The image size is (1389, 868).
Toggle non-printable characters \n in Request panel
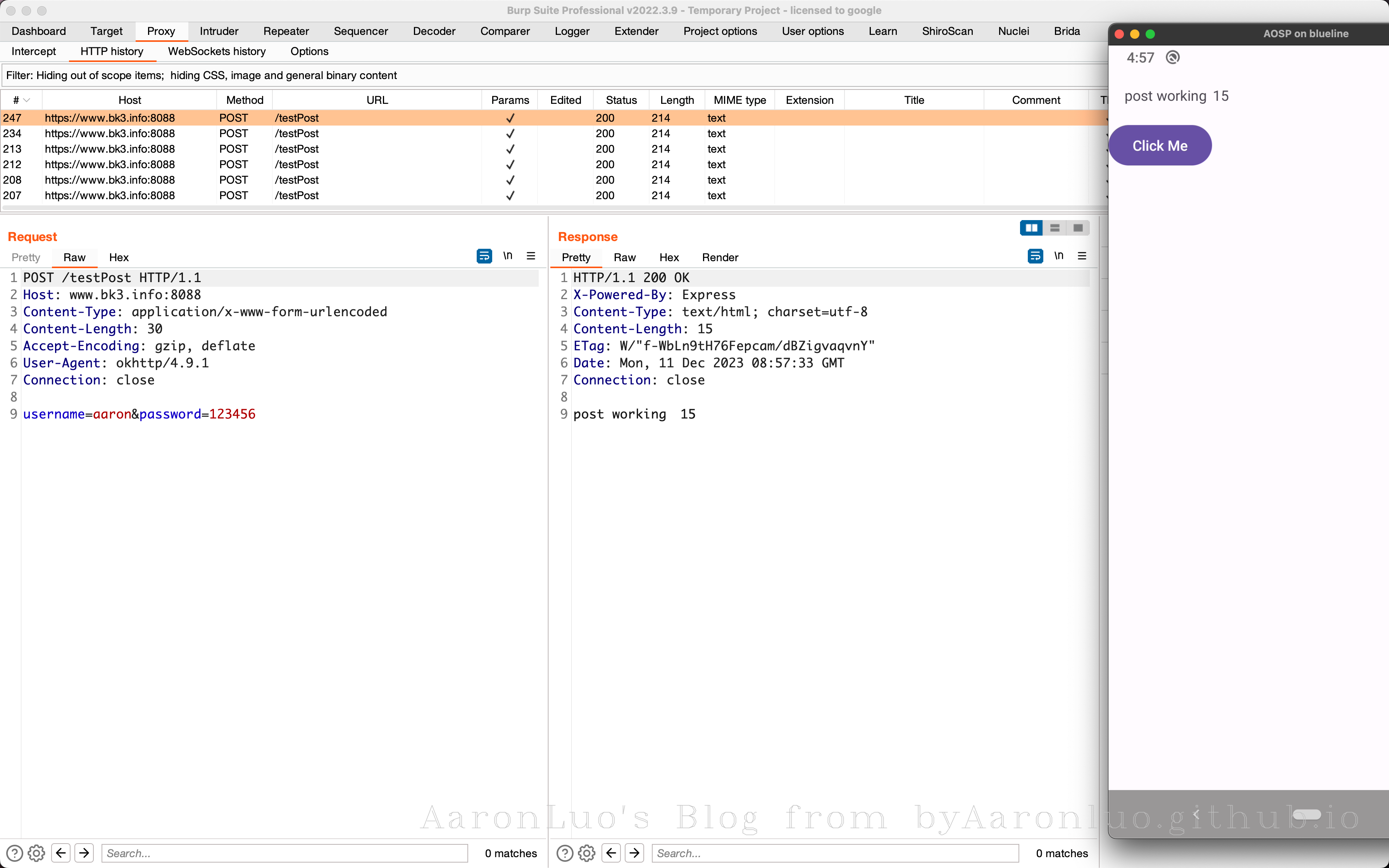click(507, 256)
